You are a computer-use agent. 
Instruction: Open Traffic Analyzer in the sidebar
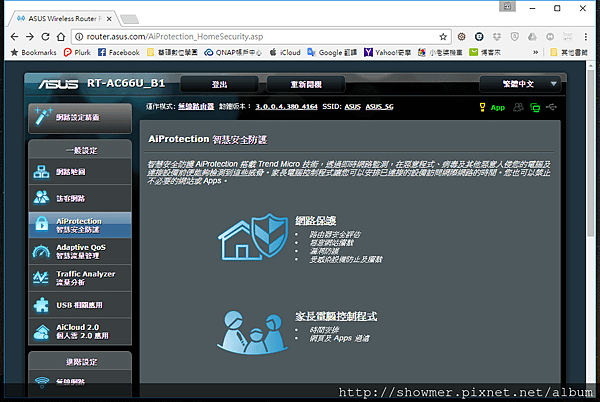80,278
